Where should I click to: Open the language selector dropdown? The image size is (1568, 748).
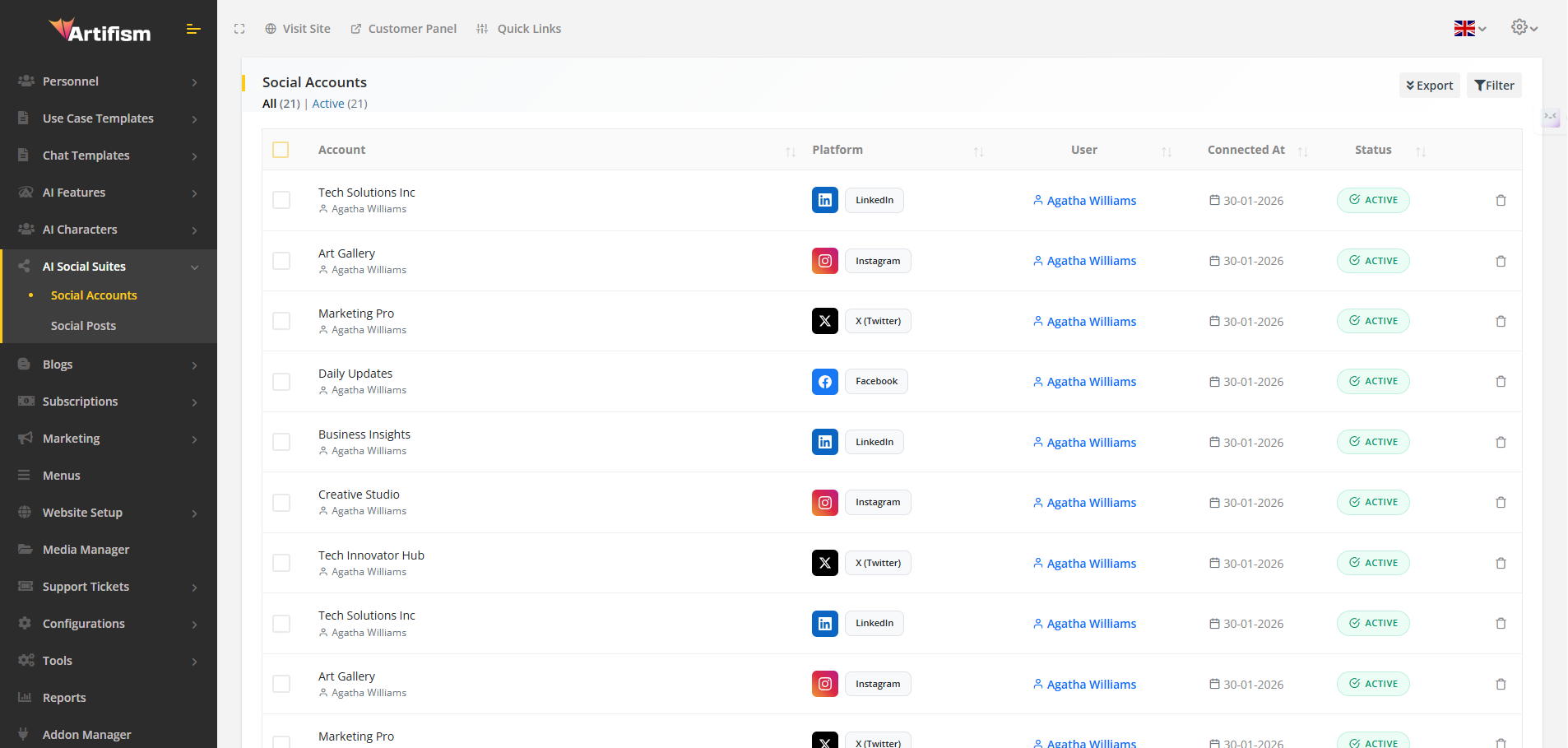[x=1469, y=27]
